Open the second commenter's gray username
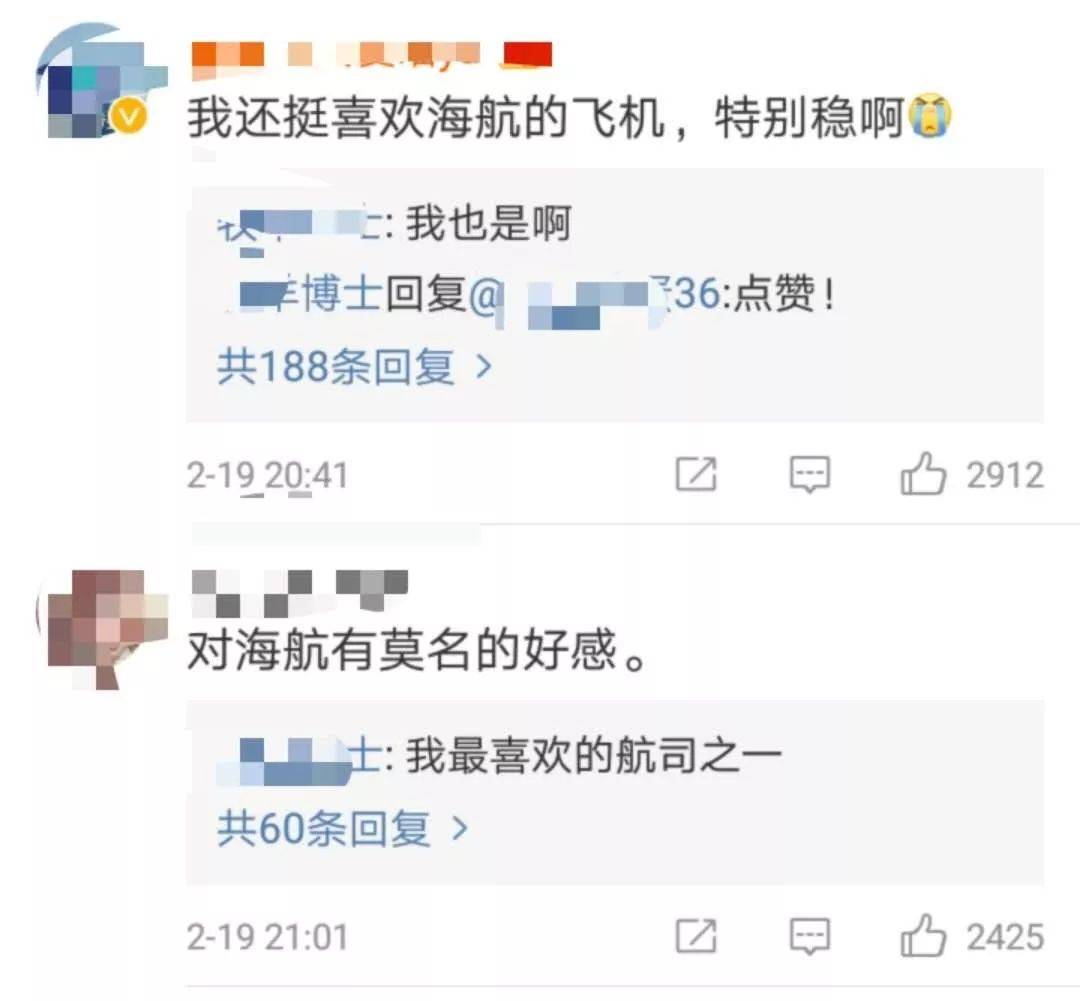The width and height of the screenshot is (1080, 1001). [300, 592]
